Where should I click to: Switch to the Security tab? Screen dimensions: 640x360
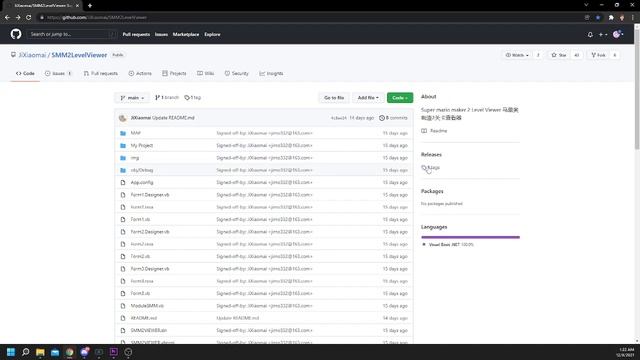point(236,73)
